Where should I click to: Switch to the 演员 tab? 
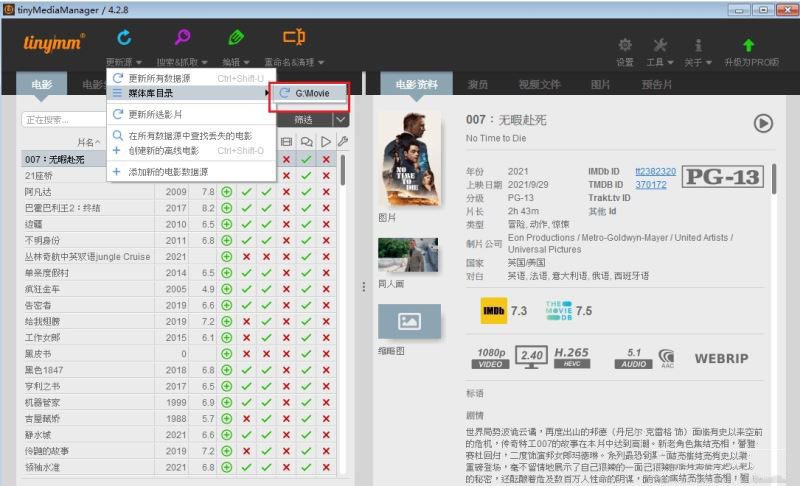478,84
